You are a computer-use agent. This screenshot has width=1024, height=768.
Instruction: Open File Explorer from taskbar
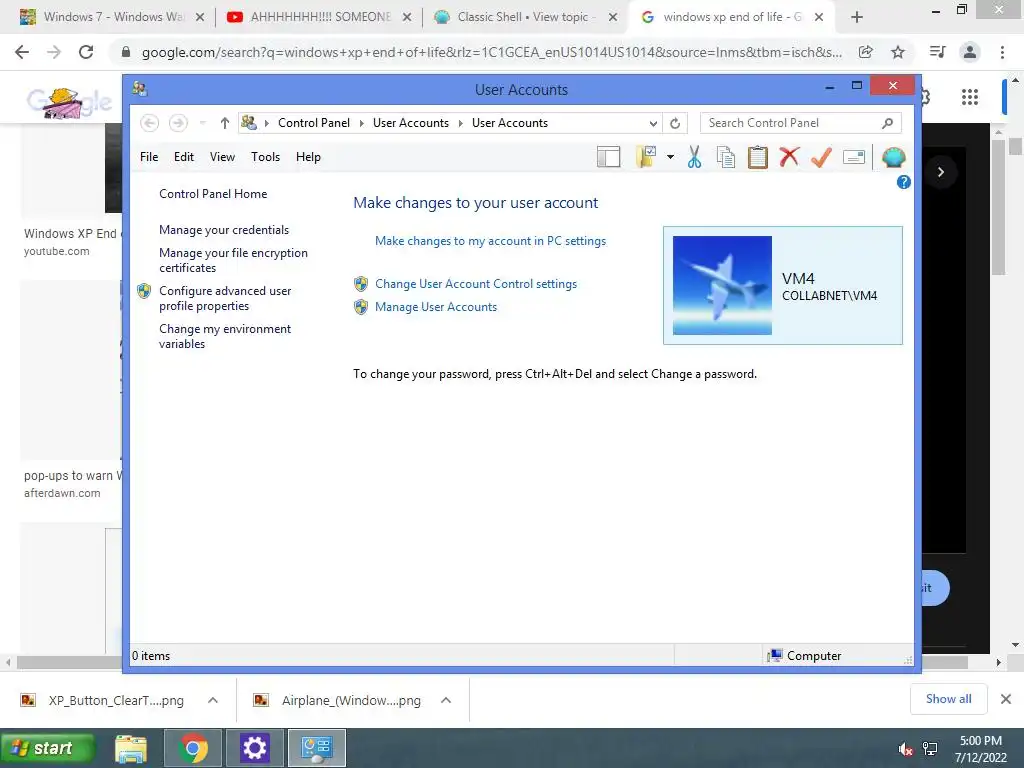pos(131,748)
